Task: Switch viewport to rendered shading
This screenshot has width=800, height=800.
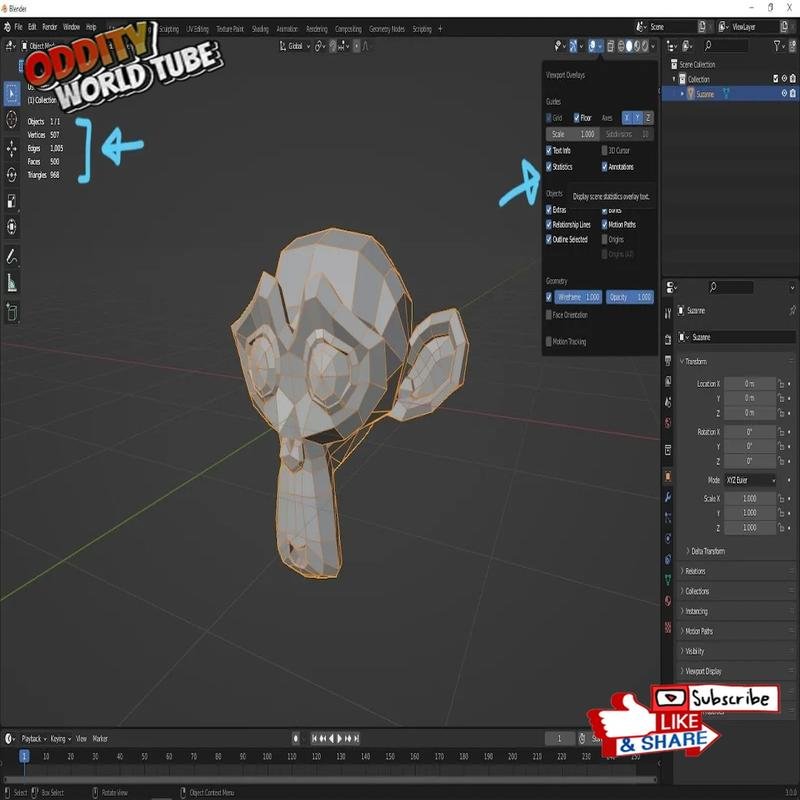Action: pos(645,46)
